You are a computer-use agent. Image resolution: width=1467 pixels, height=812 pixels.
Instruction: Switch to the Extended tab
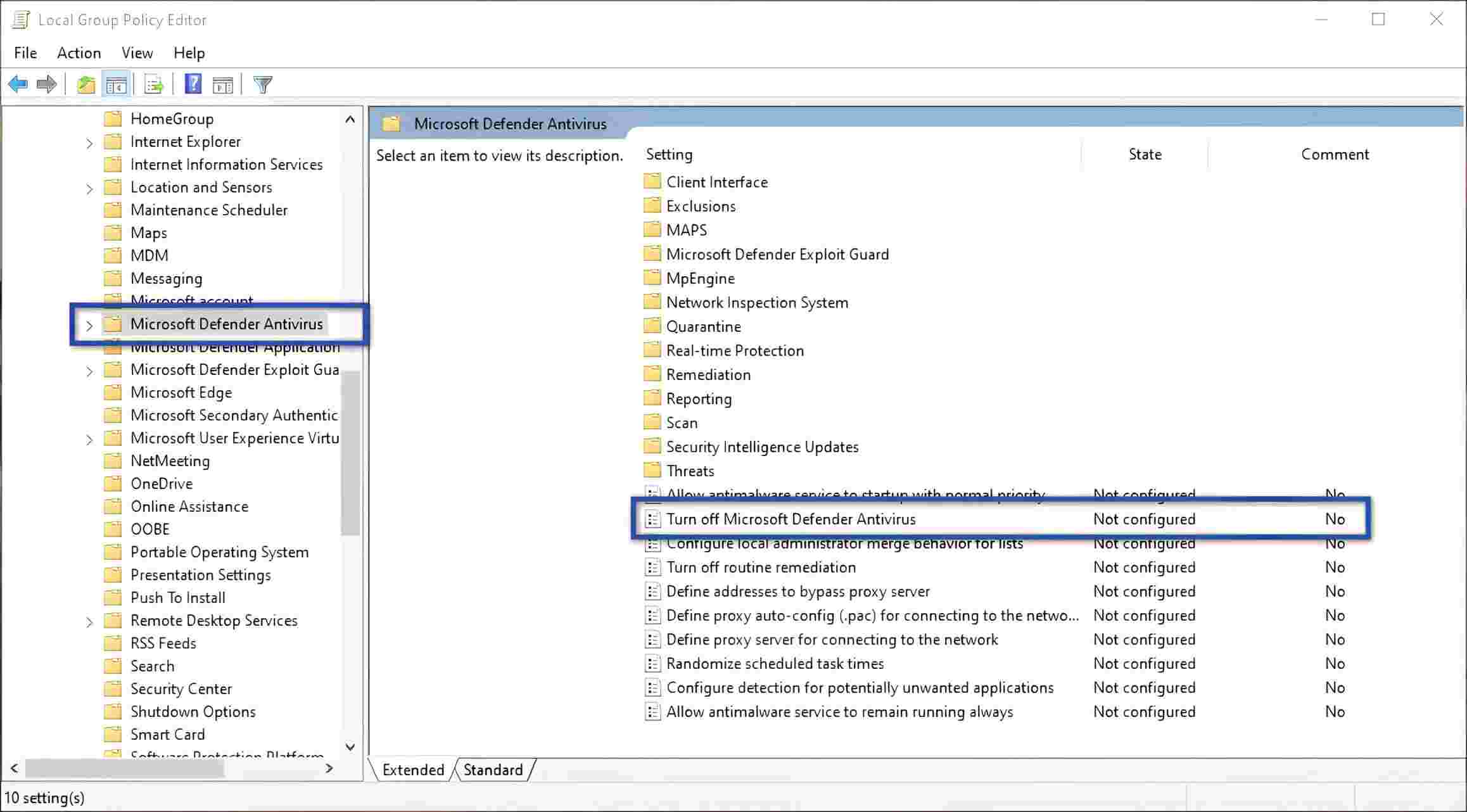[x=413, y=770]
